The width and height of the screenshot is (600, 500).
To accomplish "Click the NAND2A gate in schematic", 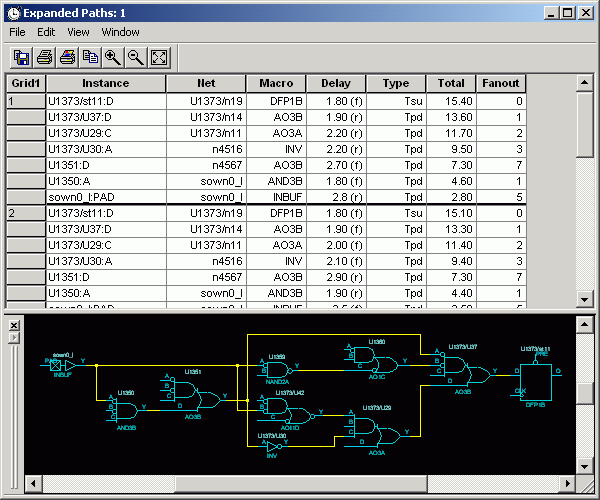I will coord(278,370).
